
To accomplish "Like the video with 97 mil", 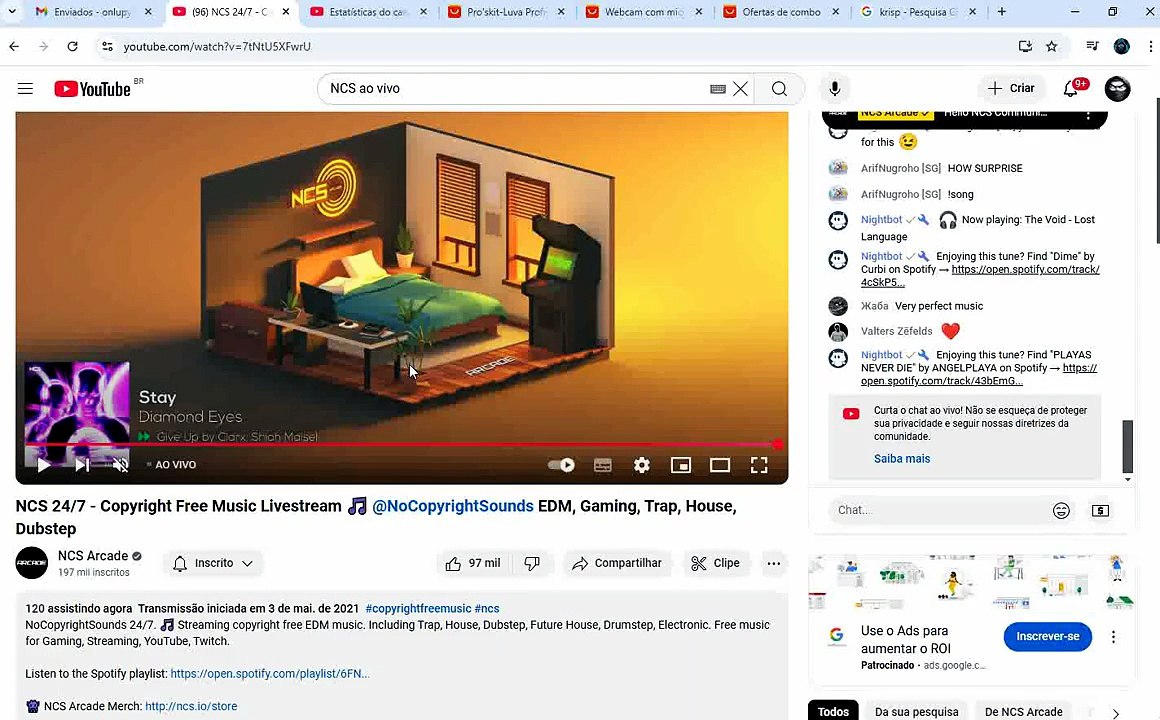I will [475, 563].
